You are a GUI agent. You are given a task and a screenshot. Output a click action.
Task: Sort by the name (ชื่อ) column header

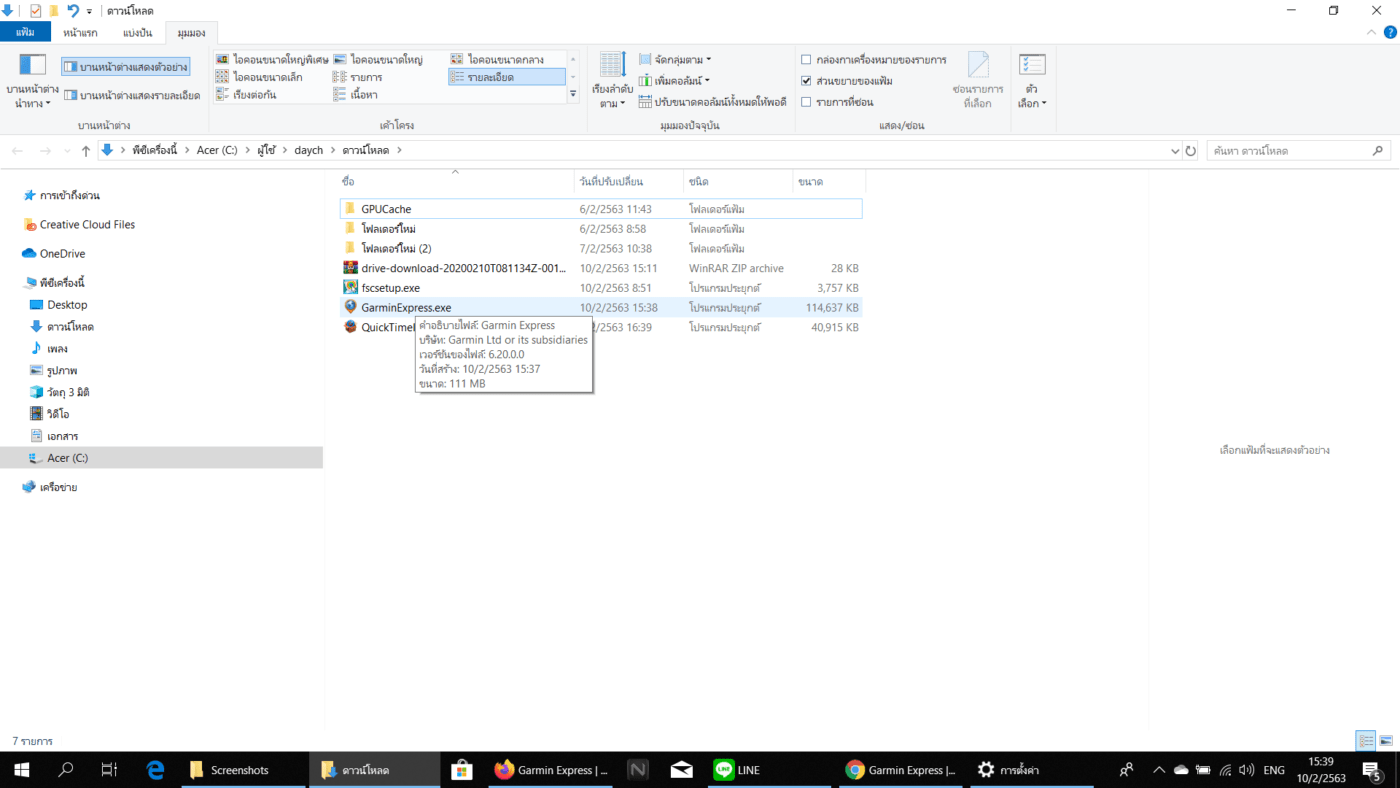tap(455, 182)
